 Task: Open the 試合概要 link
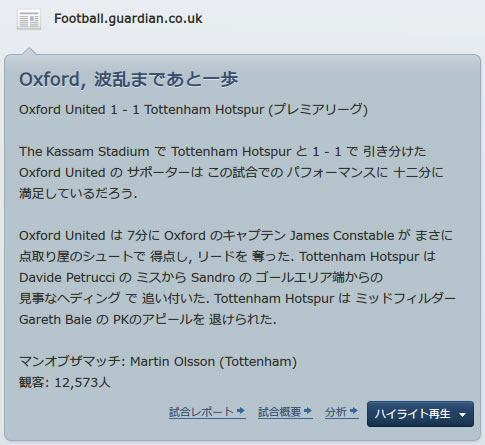(279, 412)
